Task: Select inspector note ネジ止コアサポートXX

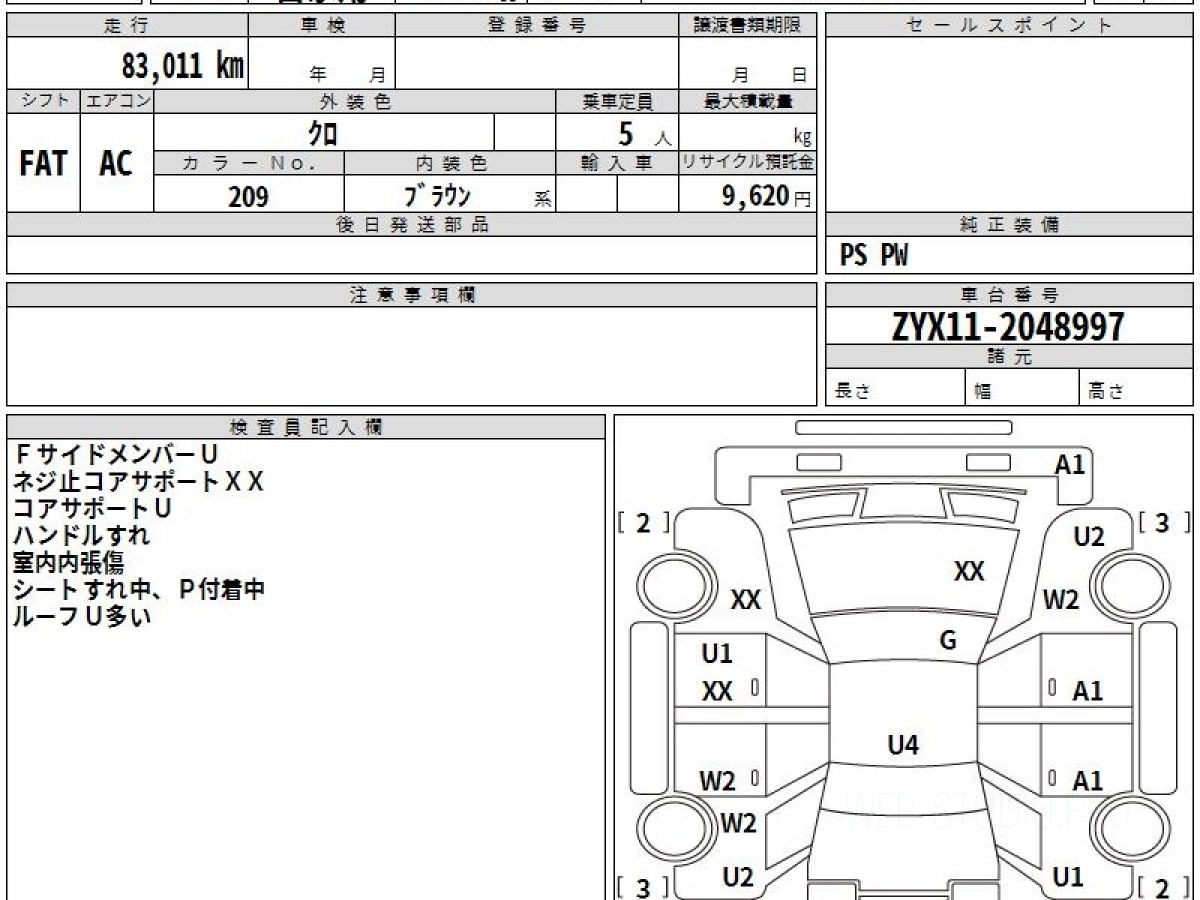Action: click(x=138, y=481)
